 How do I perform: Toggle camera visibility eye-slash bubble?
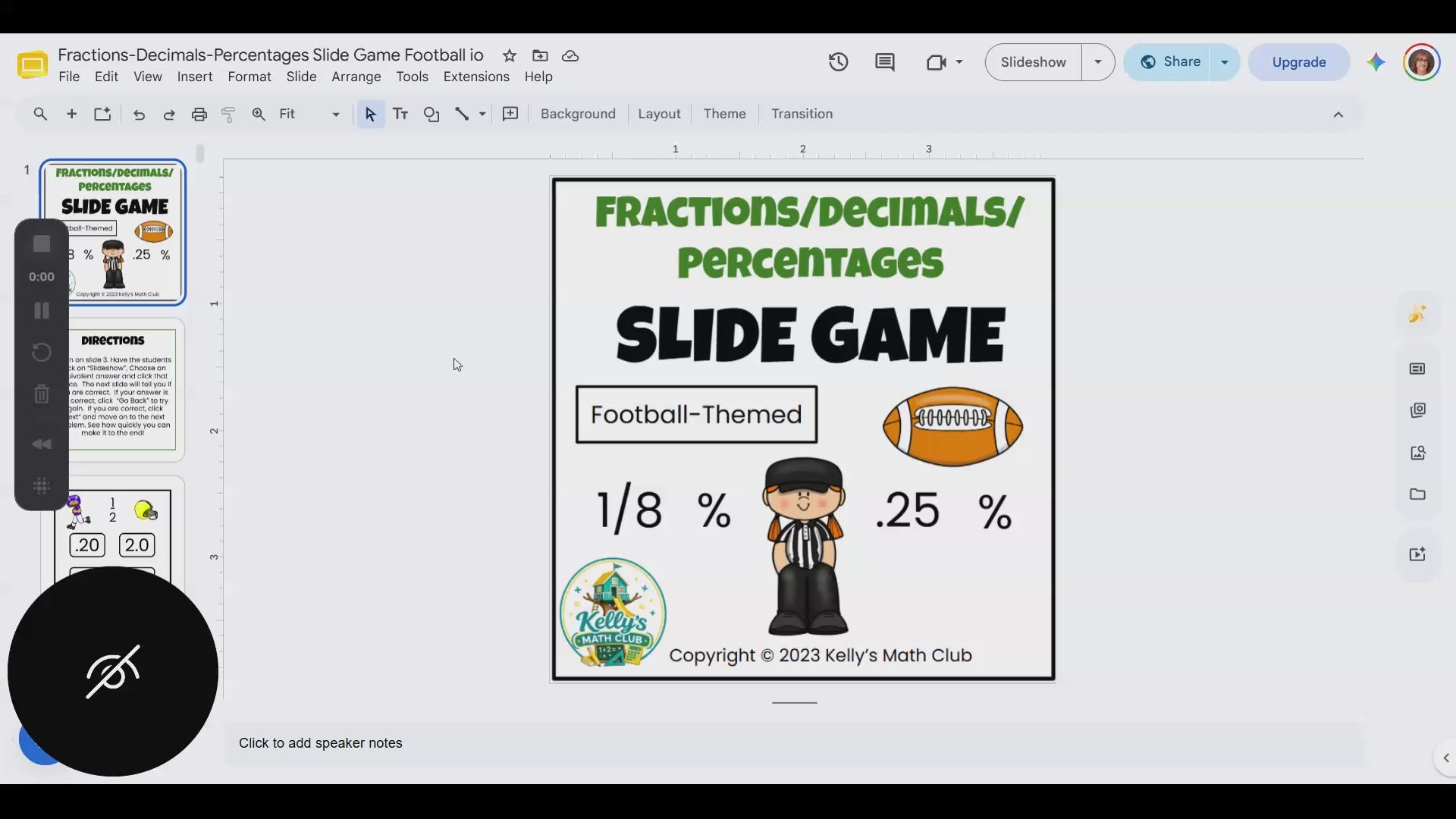point(113,672)
